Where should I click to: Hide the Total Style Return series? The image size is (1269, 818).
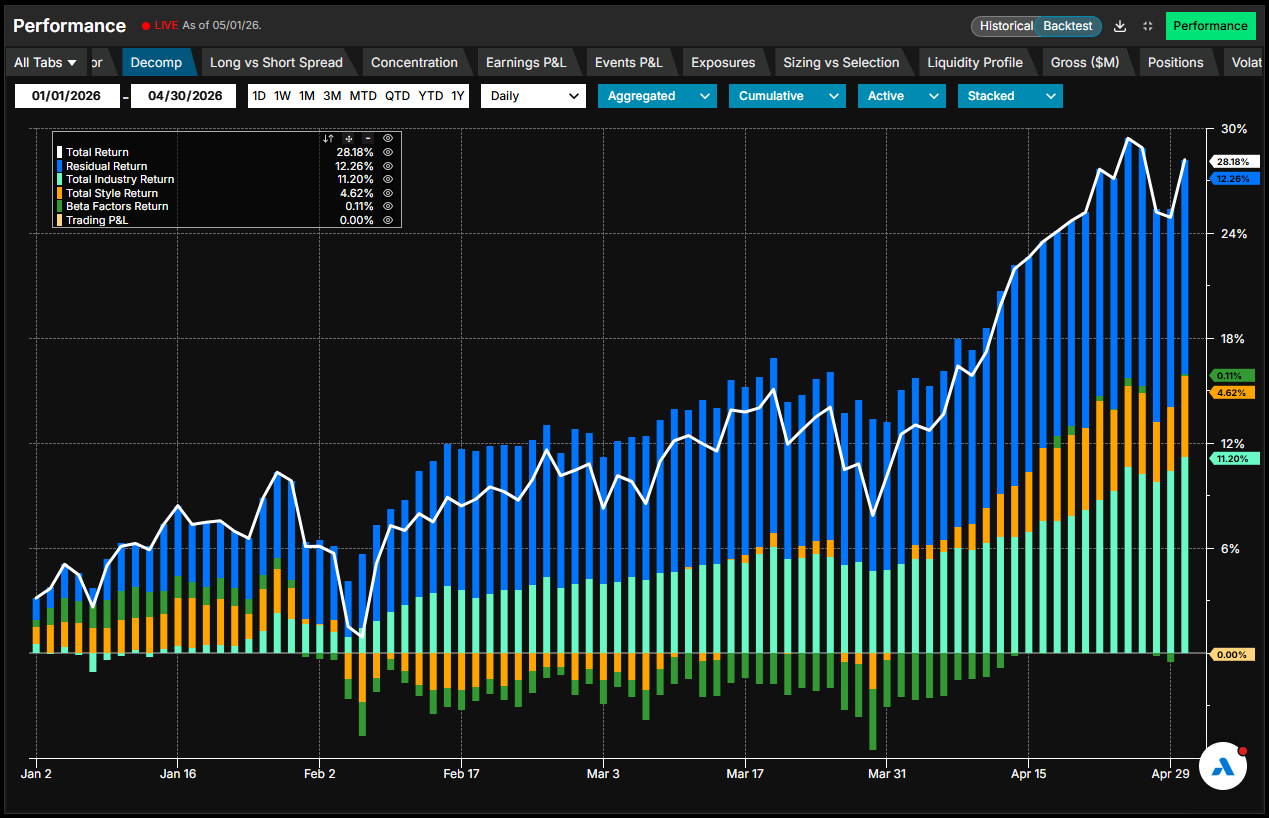tap(388, 193)
